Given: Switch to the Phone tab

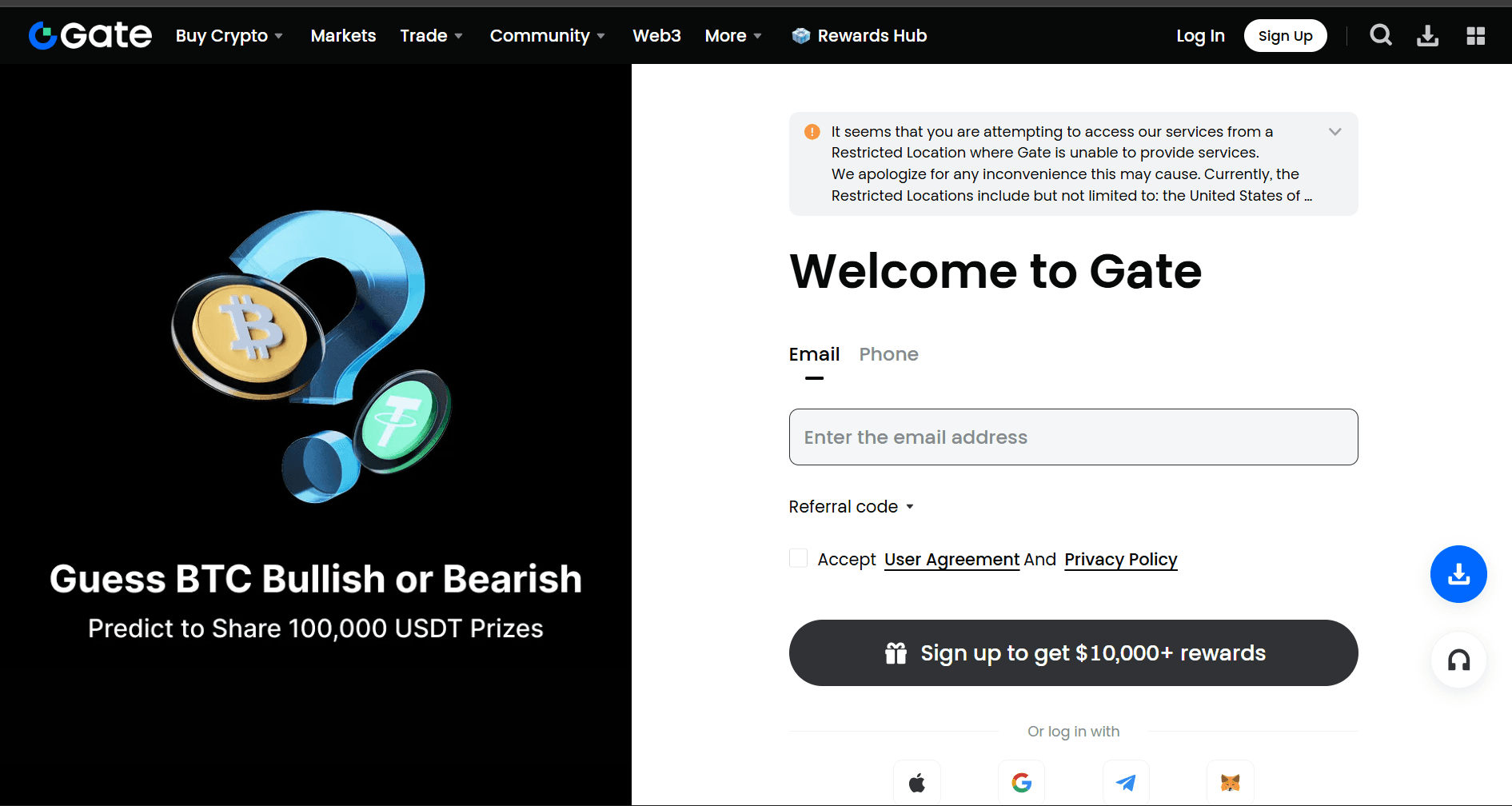Looking at the screenshot, I should (x=888, y=354).
